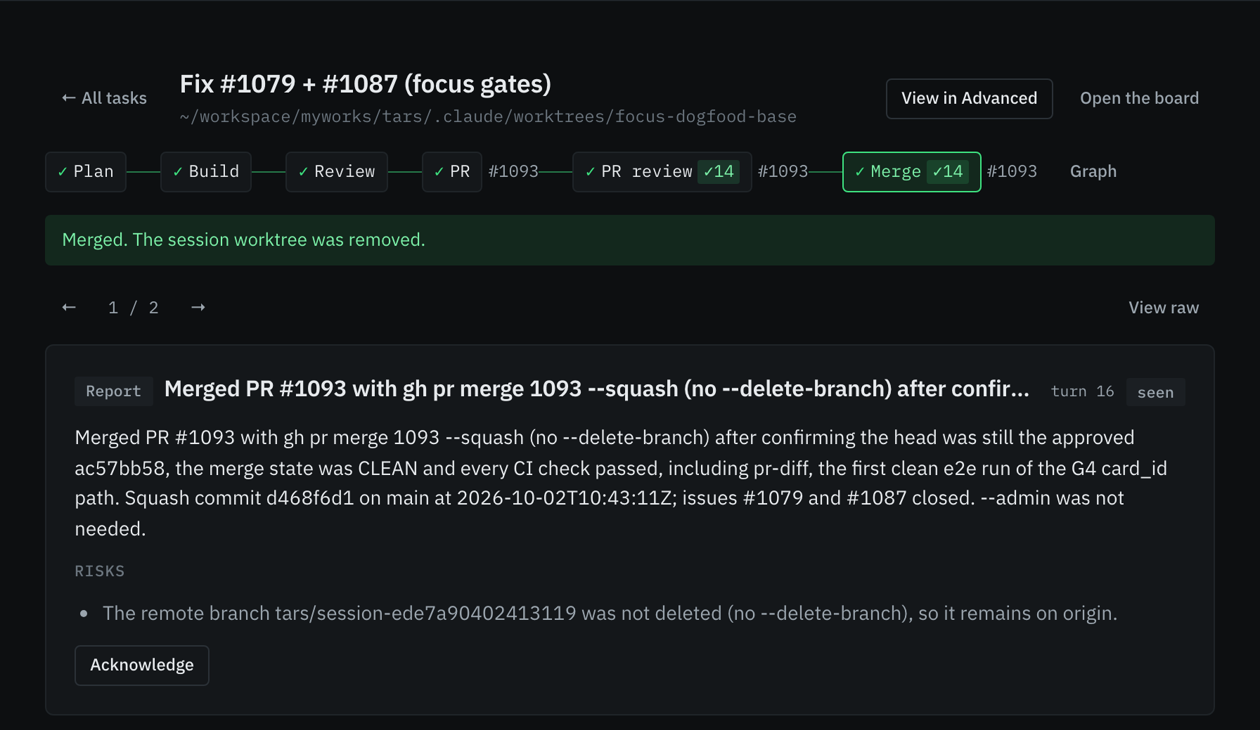Open the PR review stage step
This screenshot has width=1260, height=730.
pos(662,172)
